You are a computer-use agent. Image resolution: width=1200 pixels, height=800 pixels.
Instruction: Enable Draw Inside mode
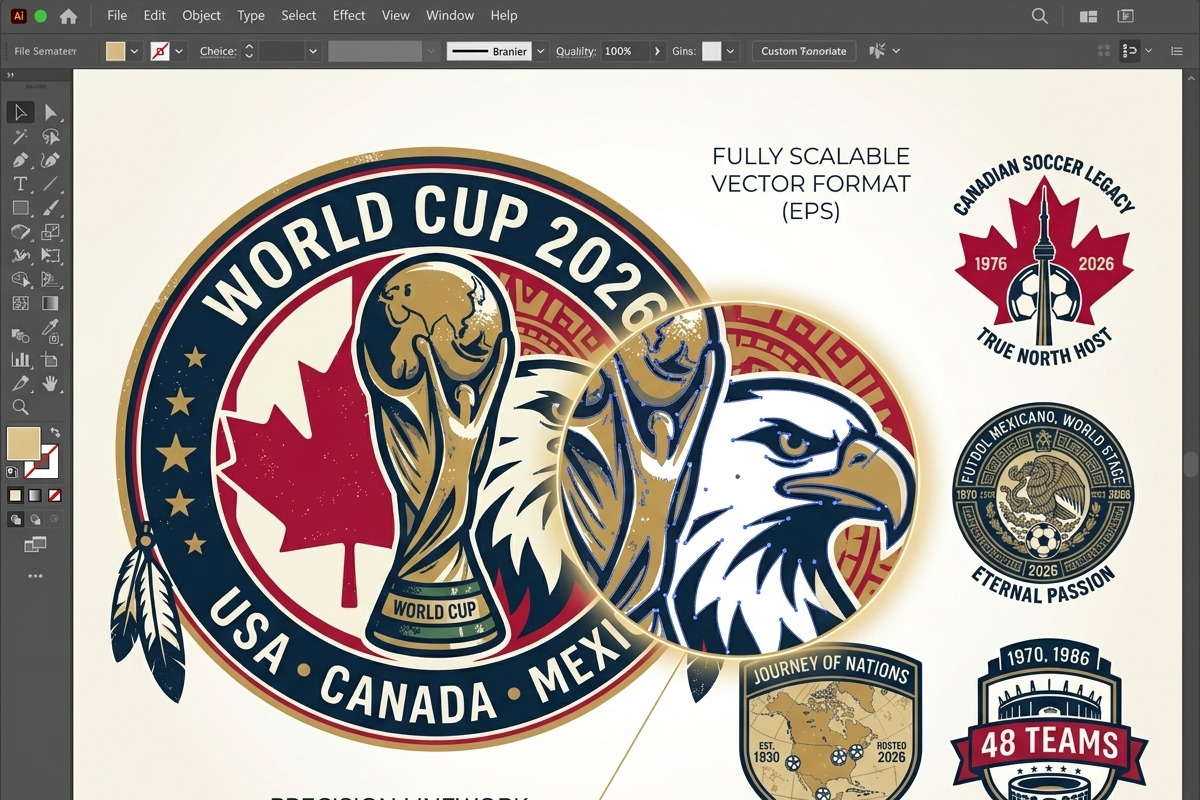coord(55,519)
